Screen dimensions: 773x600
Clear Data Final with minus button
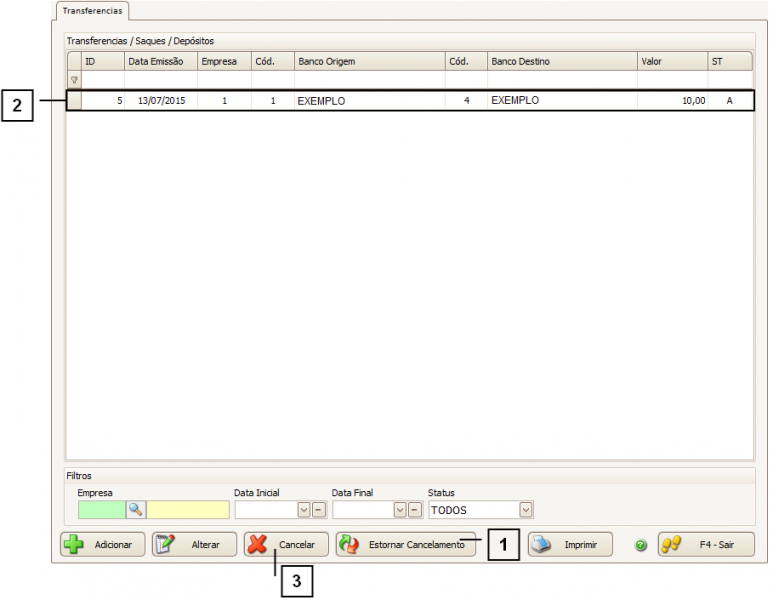[x=415, y=510]
